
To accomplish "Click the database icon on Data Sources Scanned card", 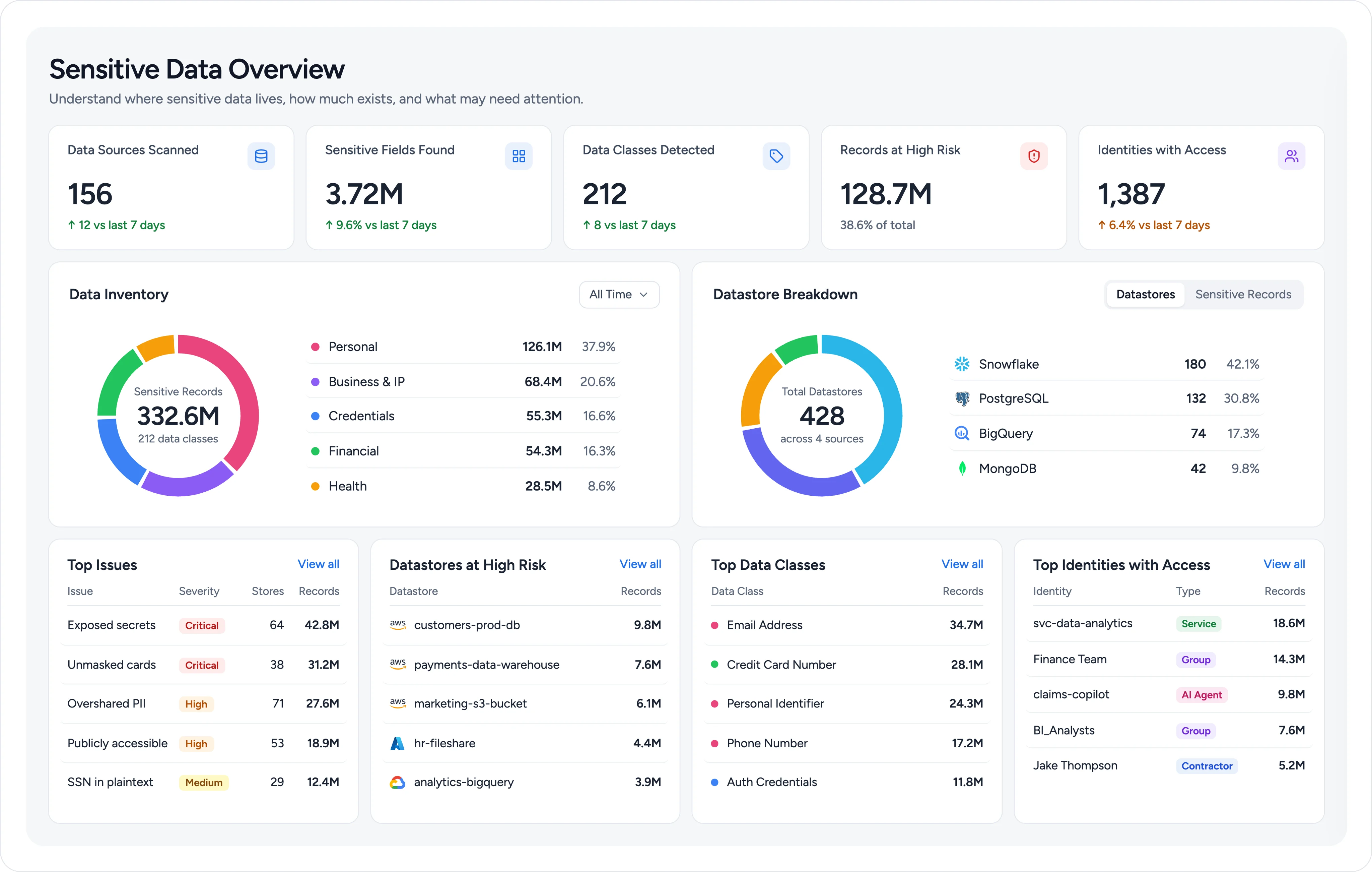I will point(261,156).
